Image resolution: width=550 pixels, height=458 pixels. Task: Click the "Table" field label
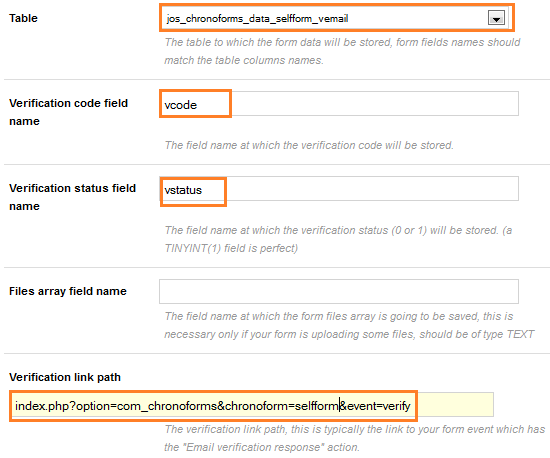coord(23,18)
